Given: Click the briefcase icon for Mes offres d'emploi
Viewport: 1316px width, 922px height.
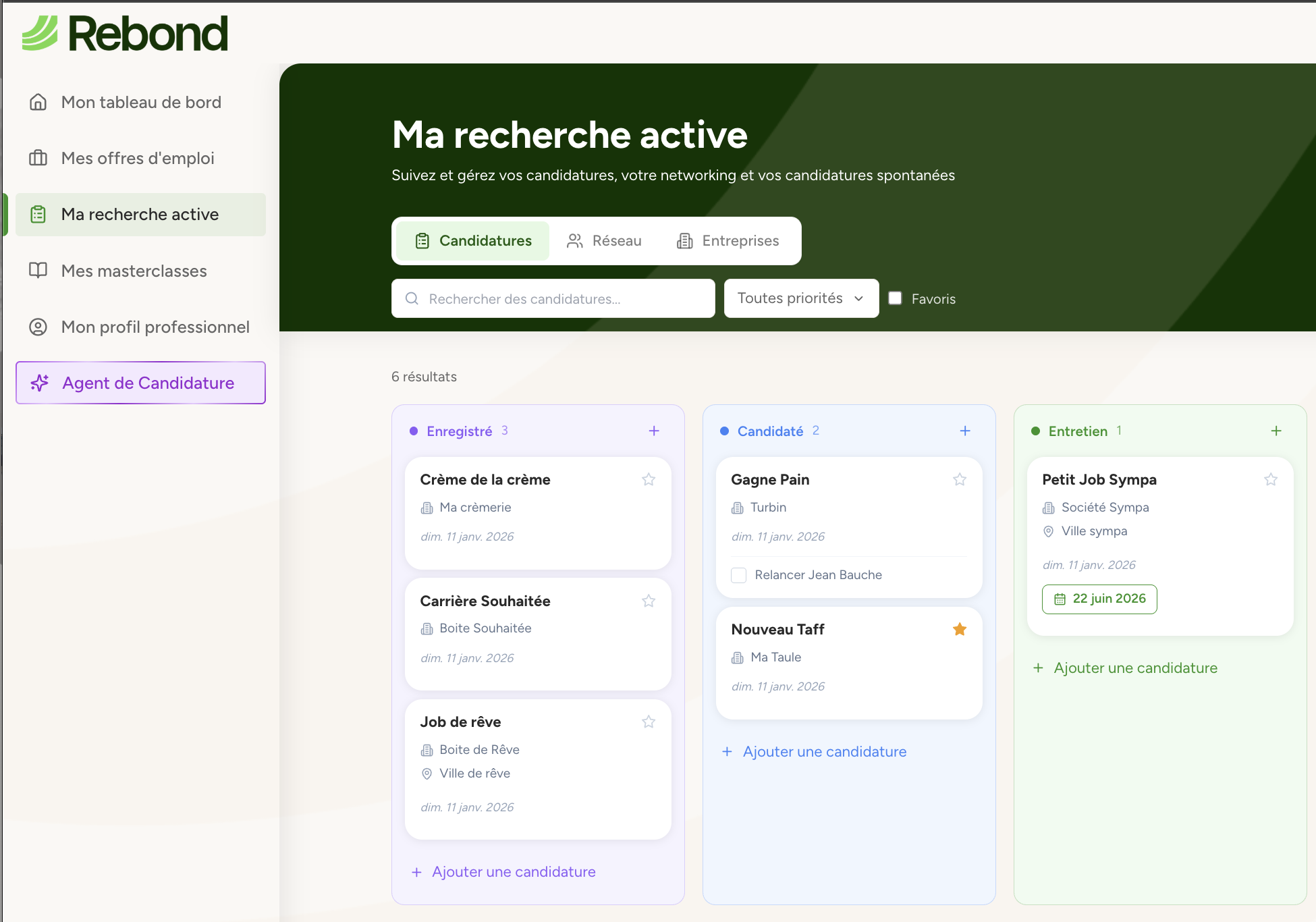Looking at the screenshot, I should point(38,158).
